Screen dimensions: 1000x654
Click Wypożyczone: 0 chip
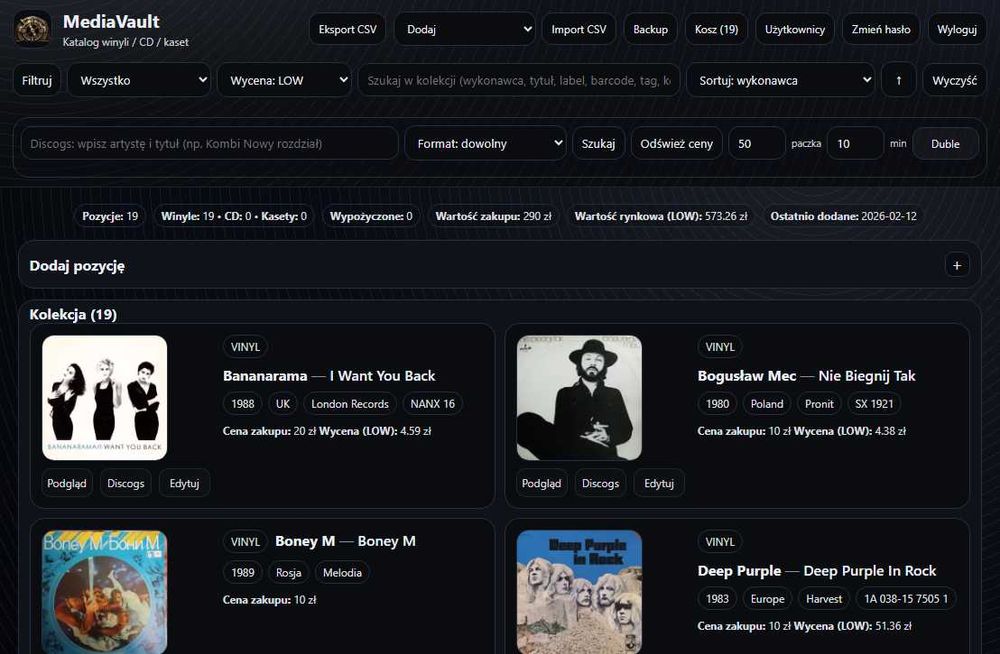click(371, 216)
